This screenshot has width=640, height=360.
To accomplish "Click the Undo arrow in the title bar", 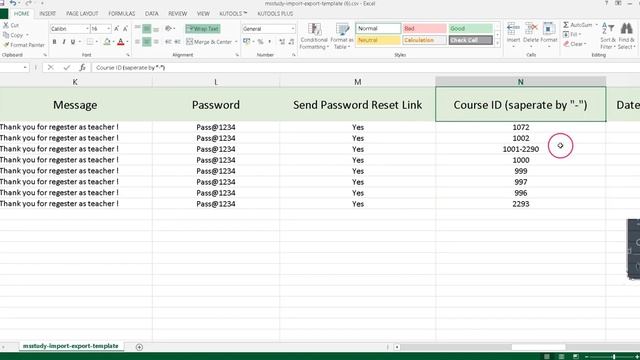I will click(x=13, y=3).
